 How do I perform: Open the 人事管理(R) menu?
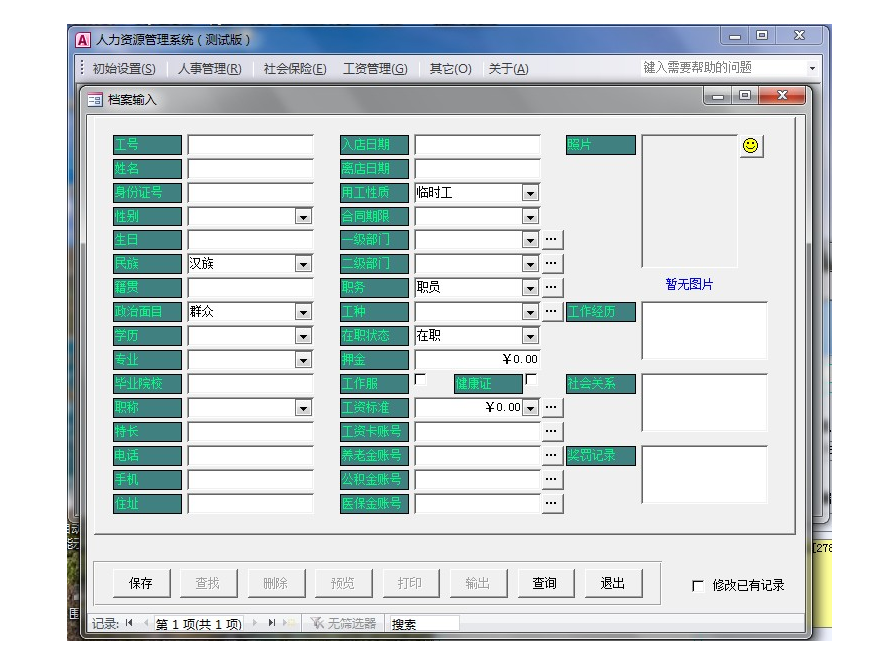tap(209, 69)
